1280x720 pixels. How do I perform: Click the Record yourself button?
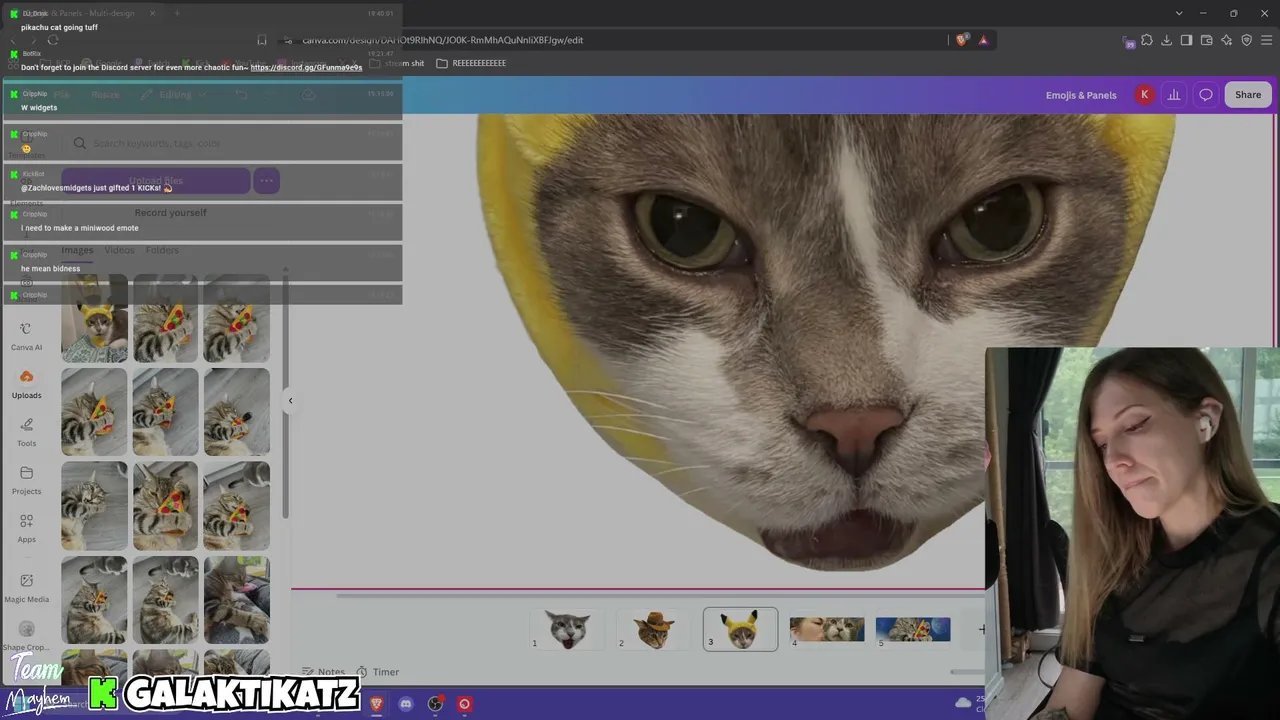coord(171,213)
